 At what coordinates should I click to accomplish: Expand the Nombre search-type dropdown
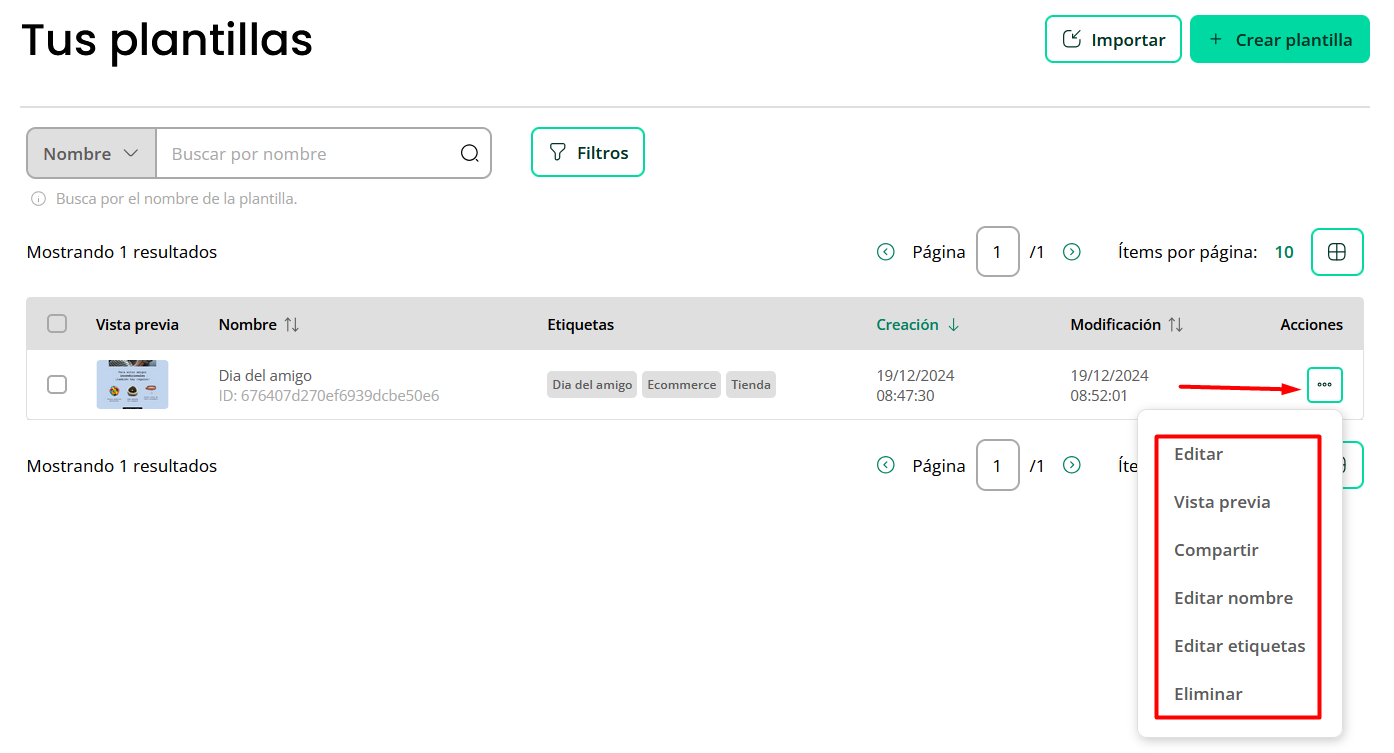[91, 153]
